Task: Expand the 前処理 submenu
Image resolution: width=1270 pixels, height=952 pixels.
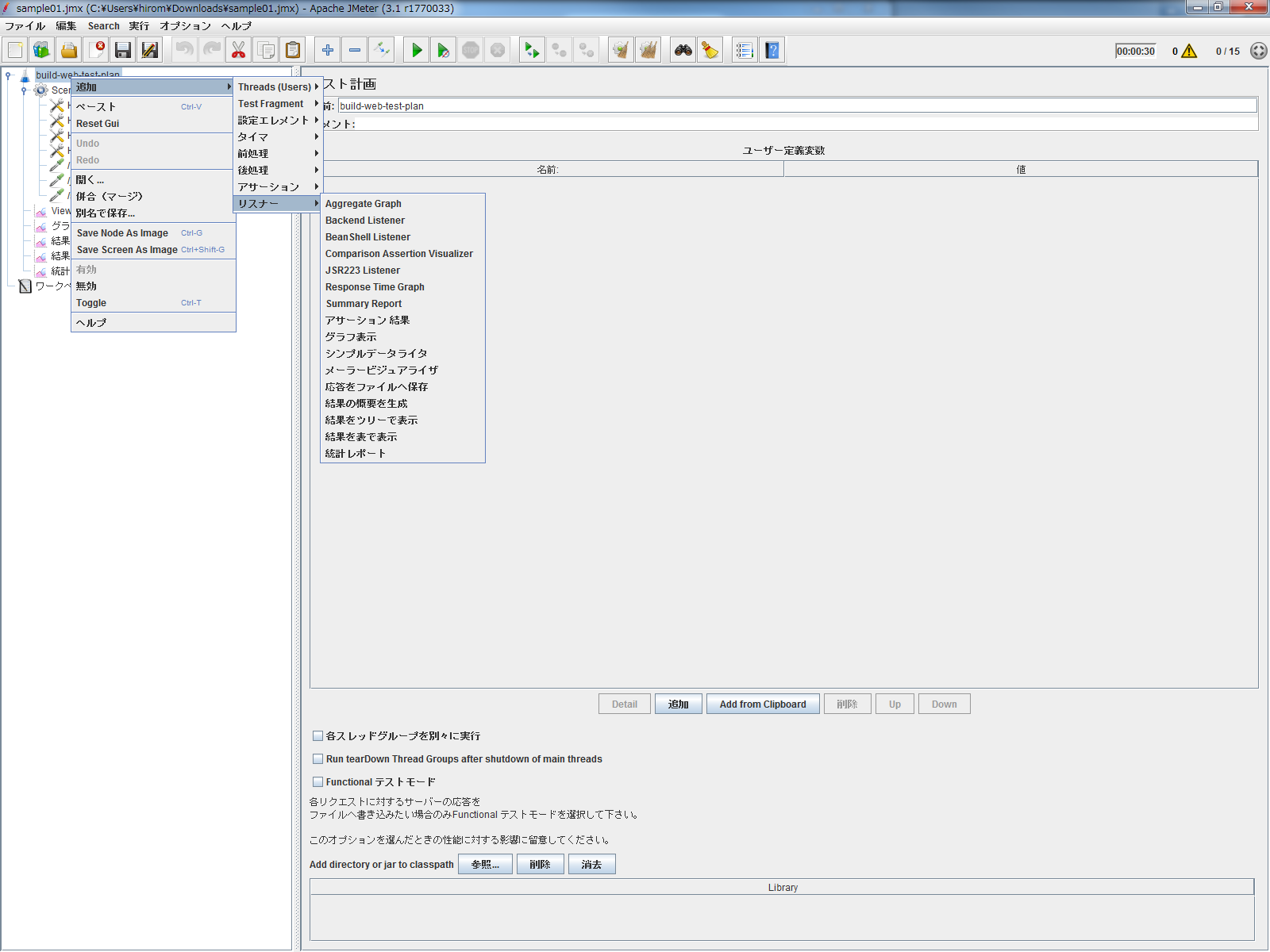Action: (278, 154)
